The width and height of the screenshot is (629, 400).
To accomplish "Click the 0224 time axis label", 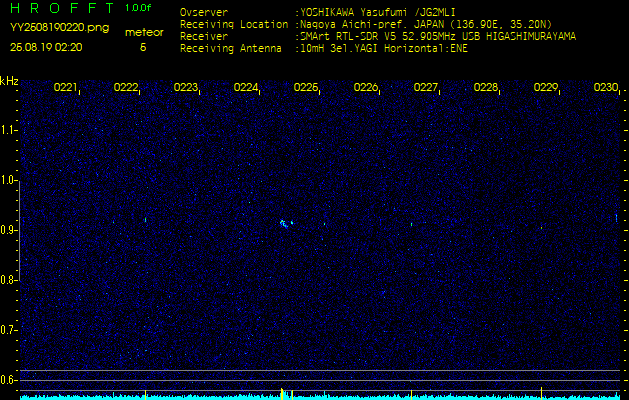I will (x=246, y=87).
